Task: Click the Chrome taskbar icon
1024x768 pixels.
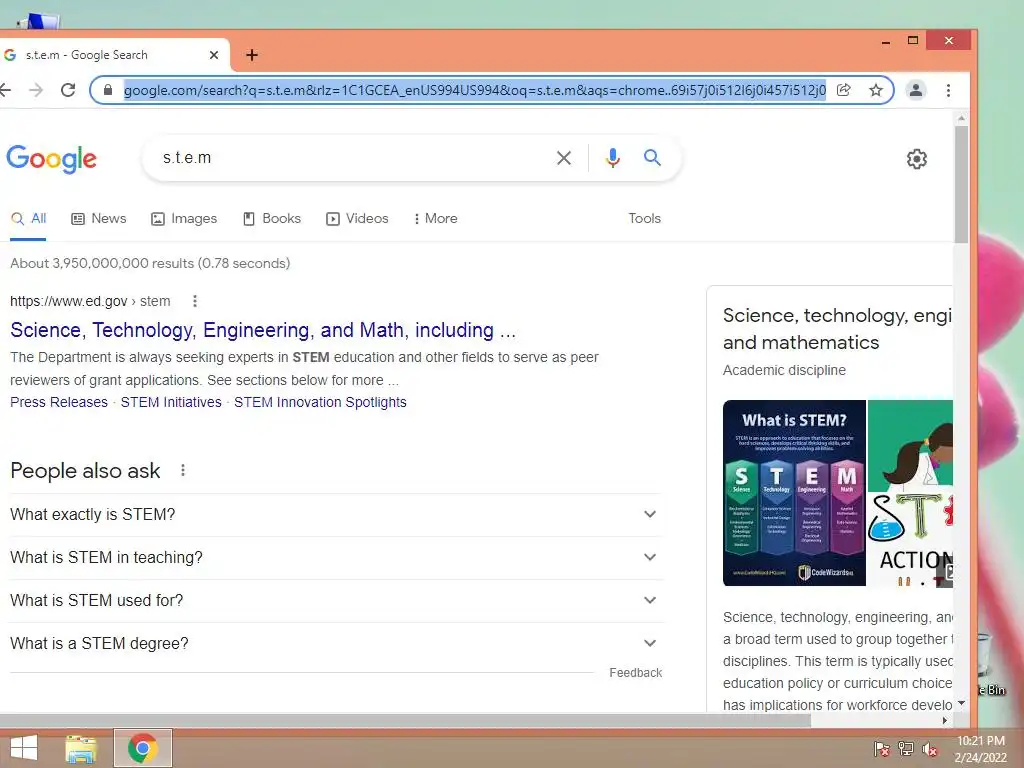Action: 143,748
